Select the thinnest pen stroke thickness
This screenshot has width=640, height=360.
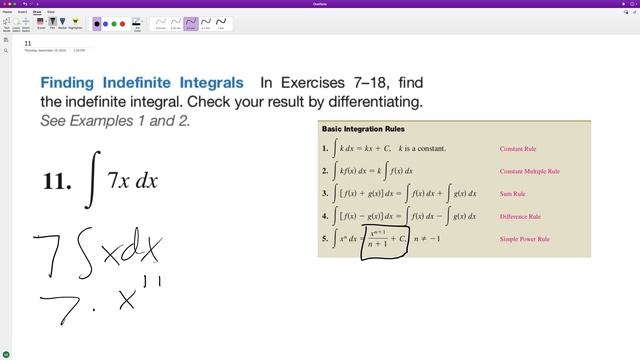coord(161,24)
